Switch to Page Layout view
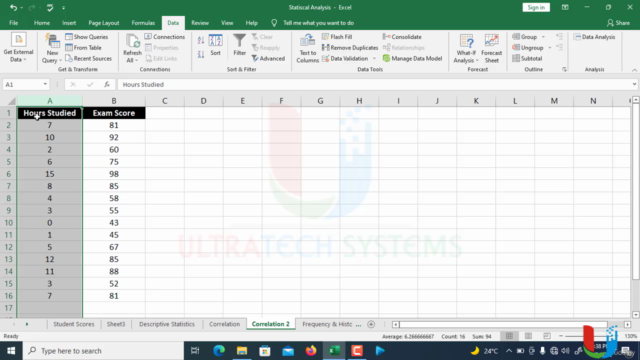 (x=528, y=336)
